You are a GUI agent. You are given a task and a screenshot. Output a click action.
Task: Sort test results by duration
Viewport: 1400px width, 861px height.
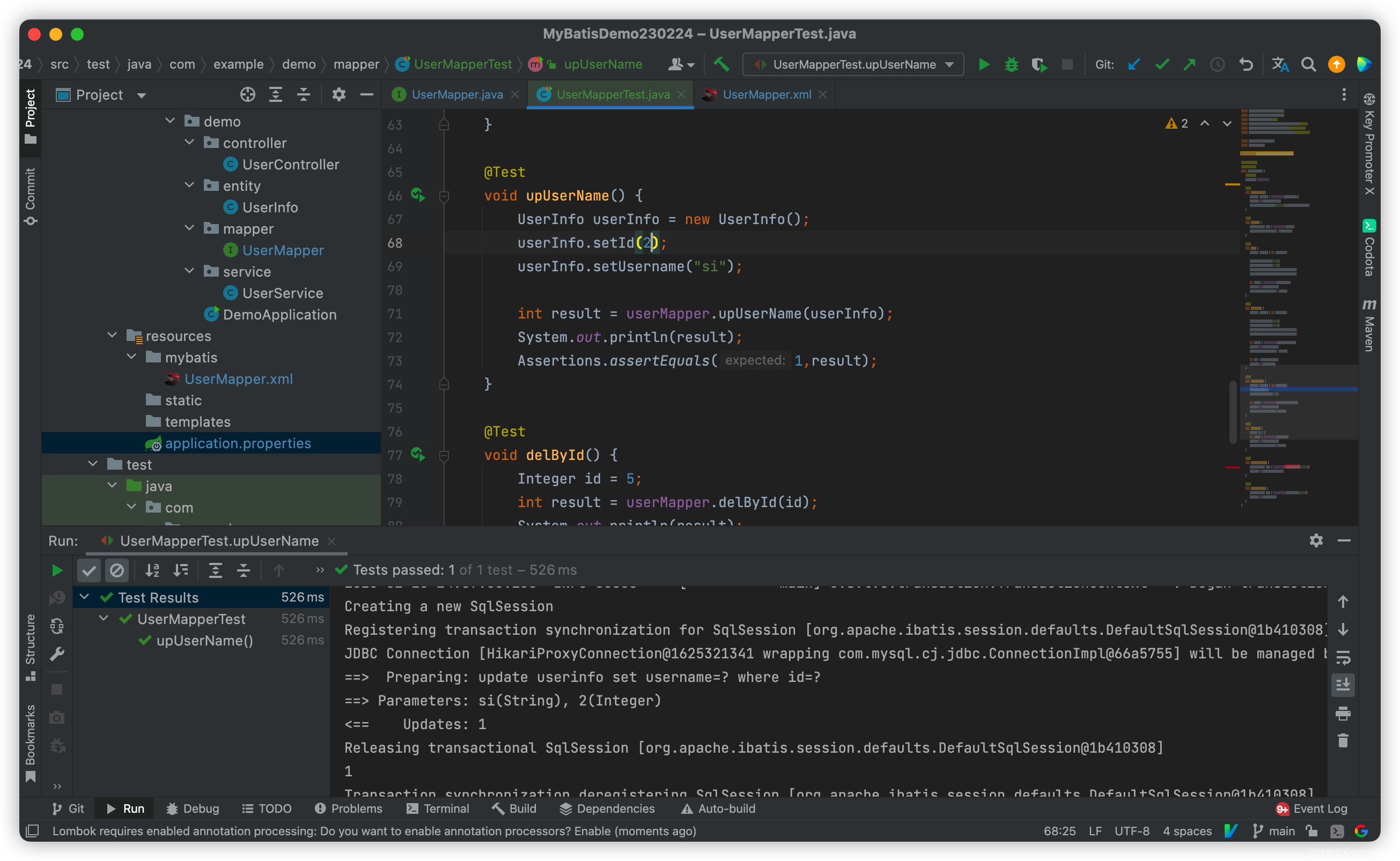[x=181, y=570]
